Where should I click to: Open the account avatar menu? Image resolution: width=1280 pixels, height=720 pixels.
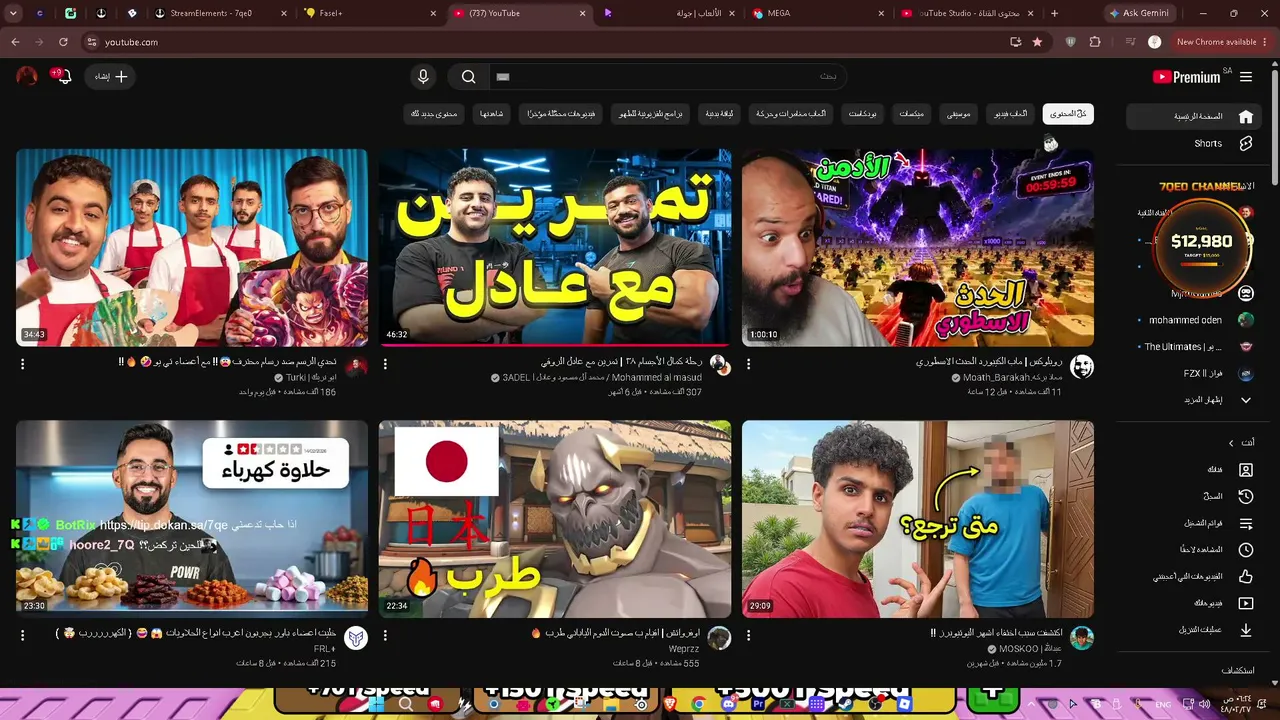tap(27, 76)
